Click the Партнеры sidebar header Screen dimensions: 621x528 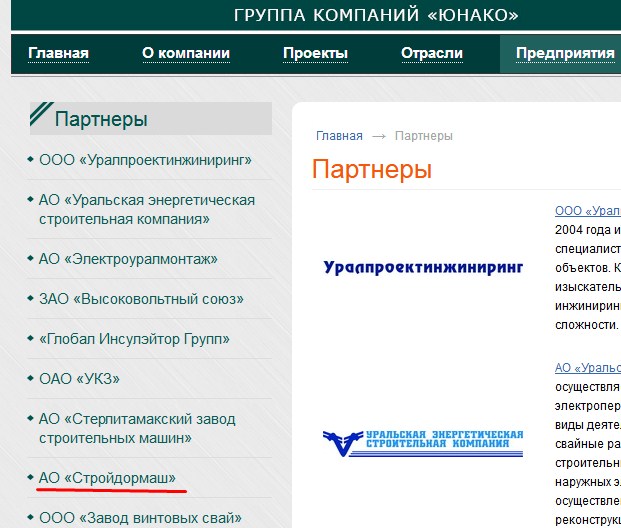pos(151,118)
